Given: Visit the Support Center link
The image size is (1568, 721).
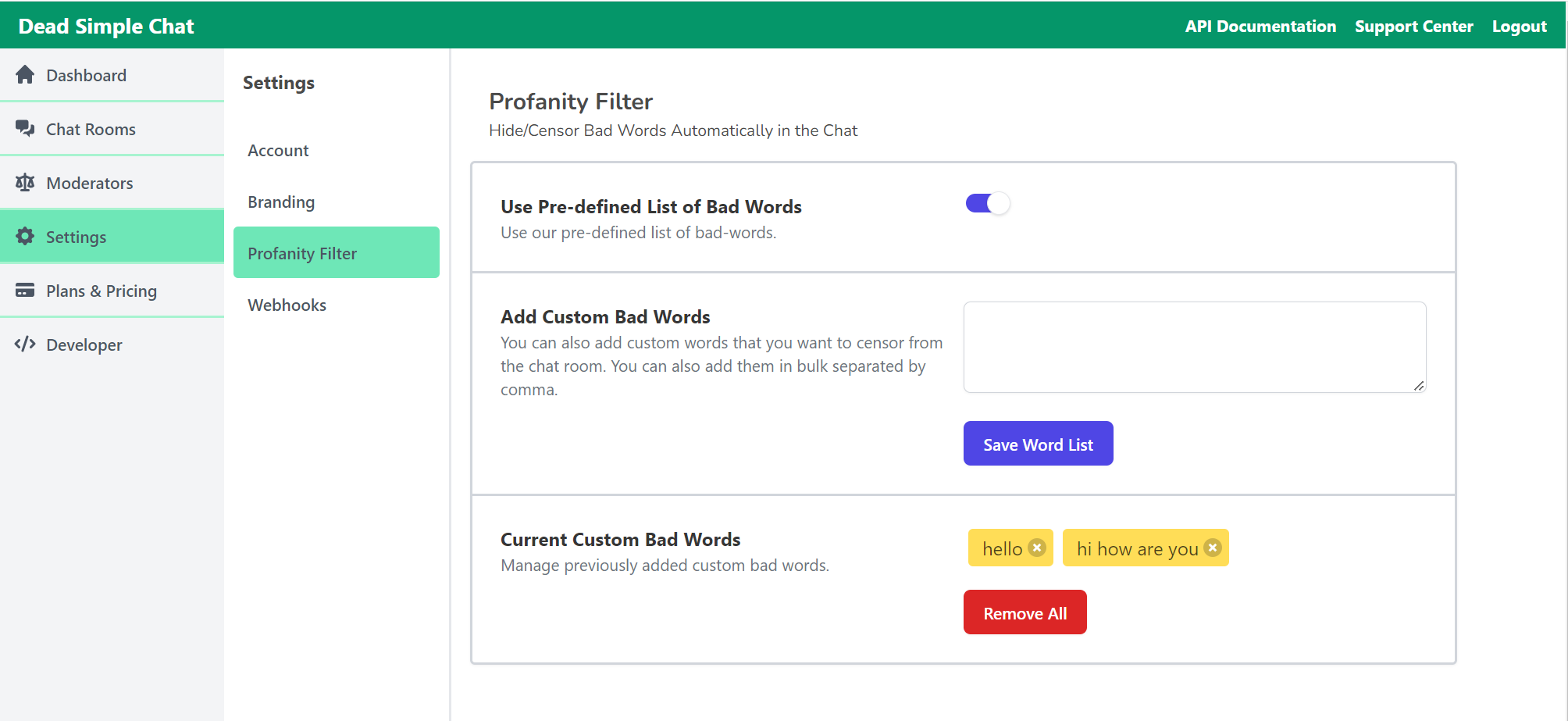Looking at the screenshot, I should [1413, 27].
